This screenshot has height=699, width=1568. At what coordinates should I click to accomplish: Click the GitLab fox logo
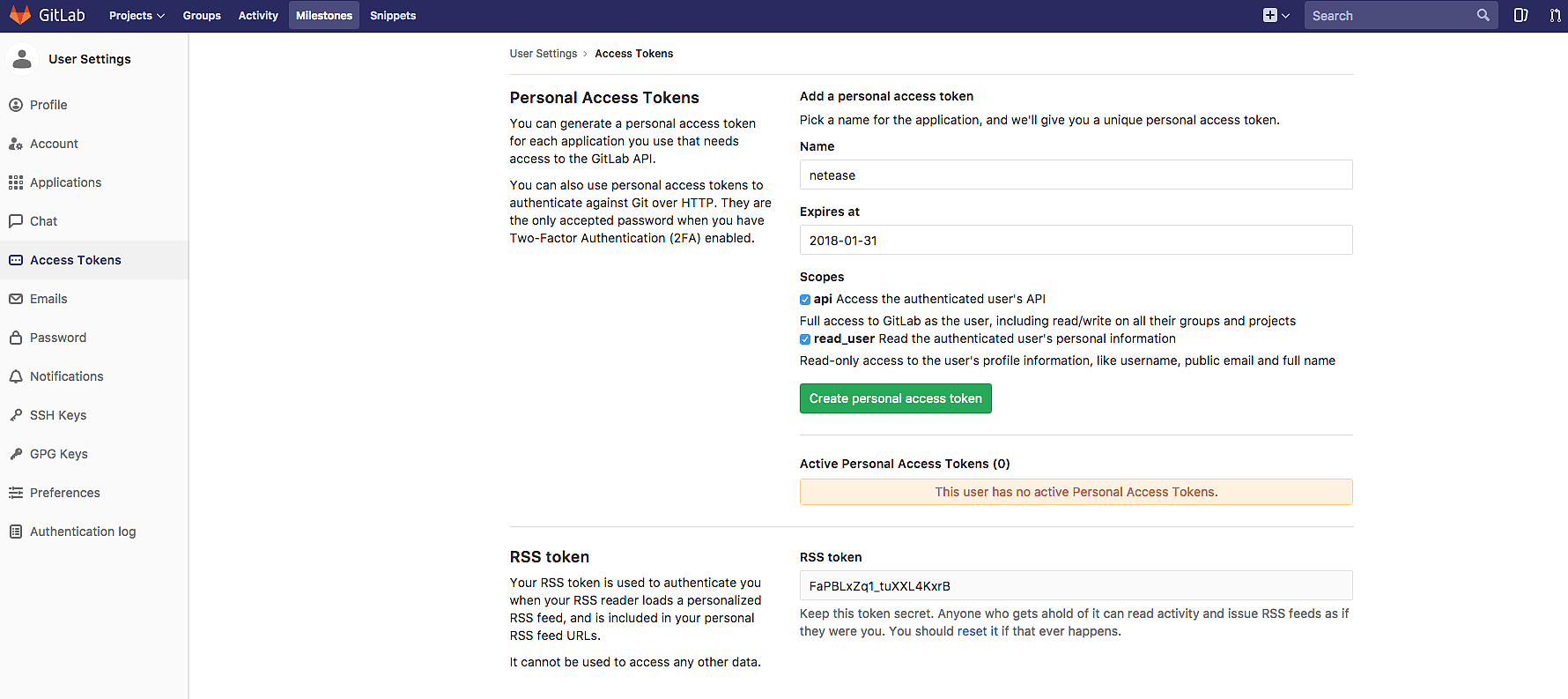pos(20,15)
